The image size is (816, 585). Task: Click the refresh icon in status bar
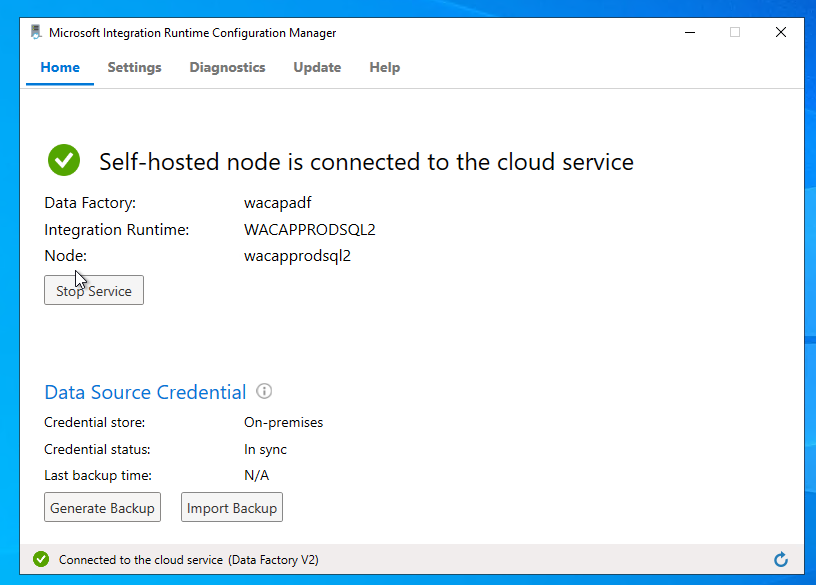tap(781, 559)
